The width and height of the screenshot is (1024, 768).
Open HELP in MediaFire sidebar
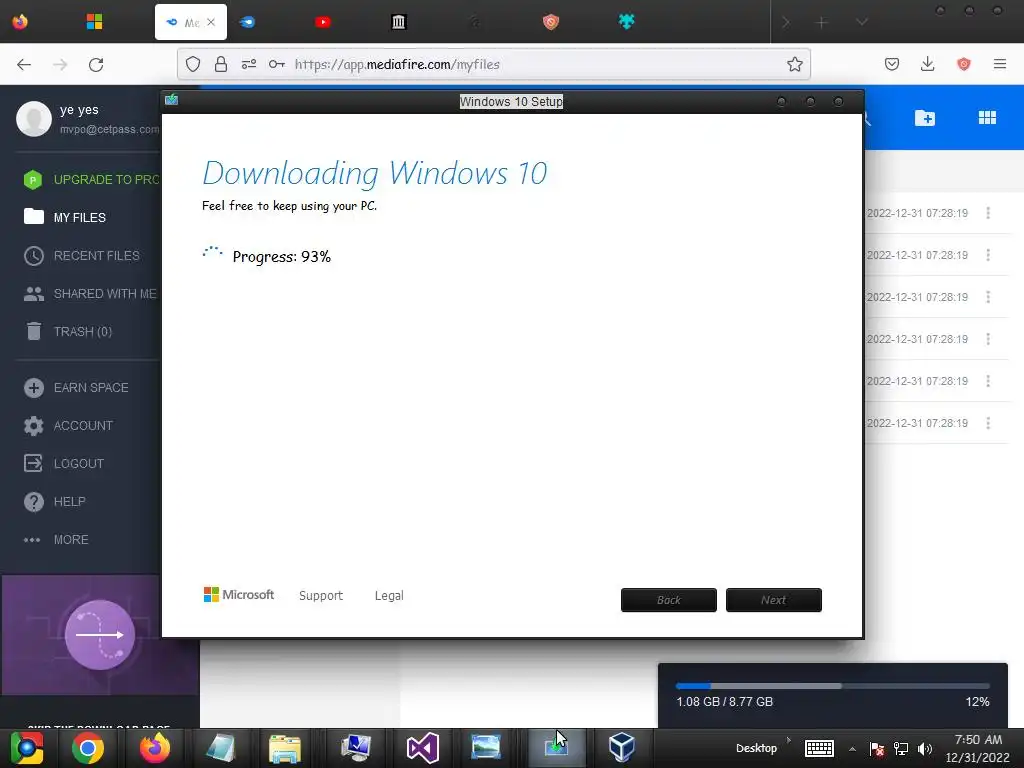[55, 502]
